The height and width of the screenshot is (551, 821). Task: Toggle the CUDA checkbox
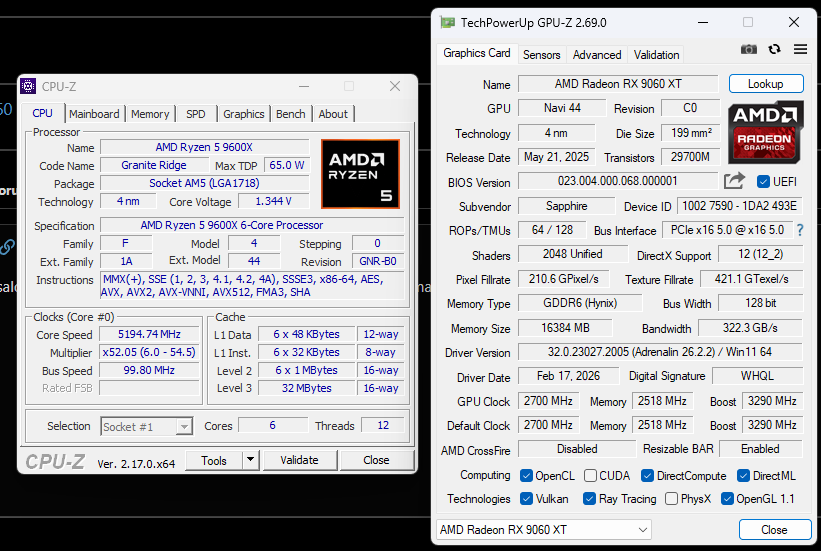pos(590,476)
